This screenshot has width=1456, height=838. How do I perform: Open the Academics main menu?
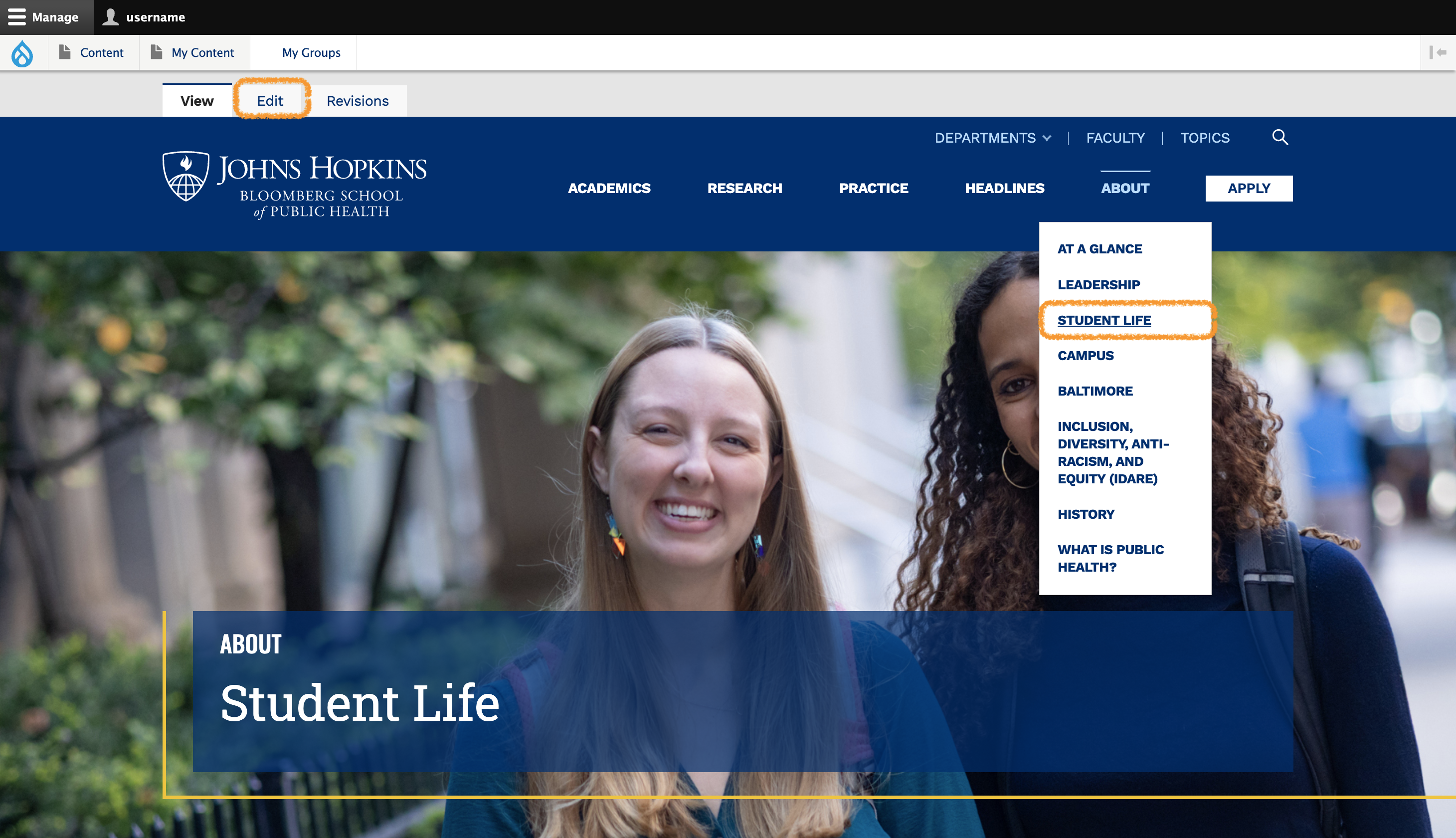click(x=609, y=188)
